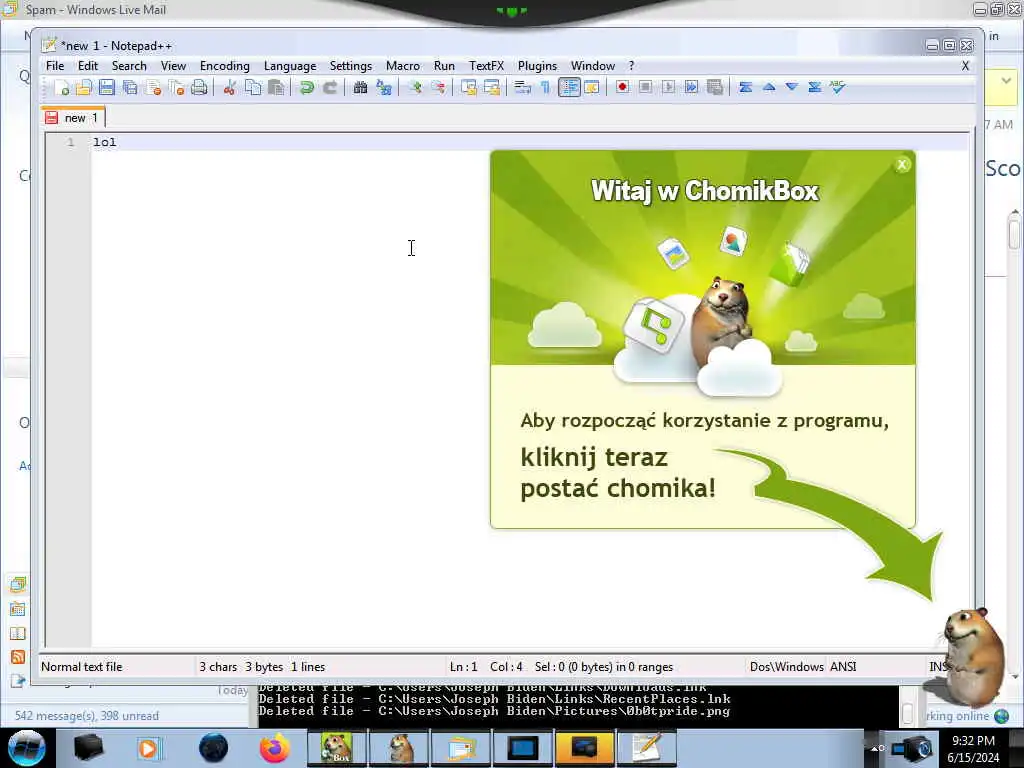Switch to Notepad++ taskbar button

(647, 748)
